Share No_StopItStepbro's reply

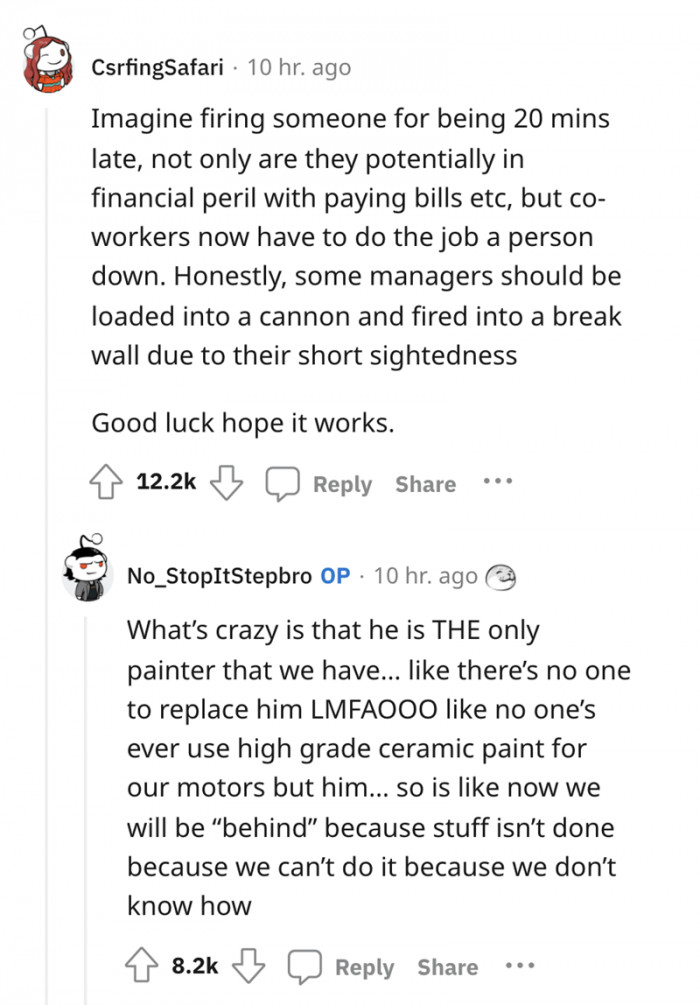coord(447,967)
